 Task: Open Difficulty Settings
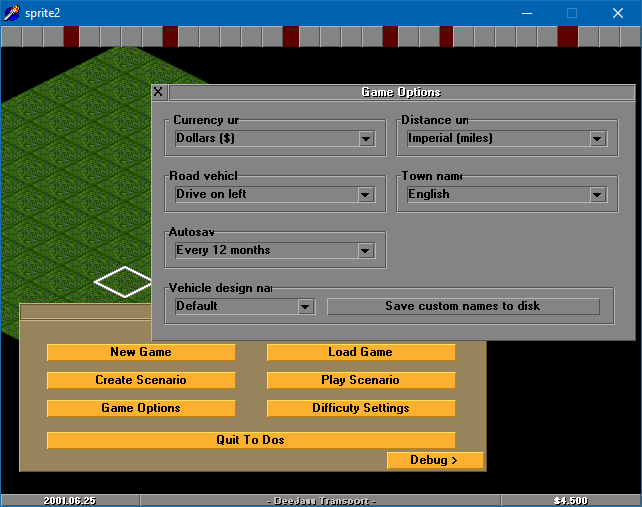click(x=360, y=408)
